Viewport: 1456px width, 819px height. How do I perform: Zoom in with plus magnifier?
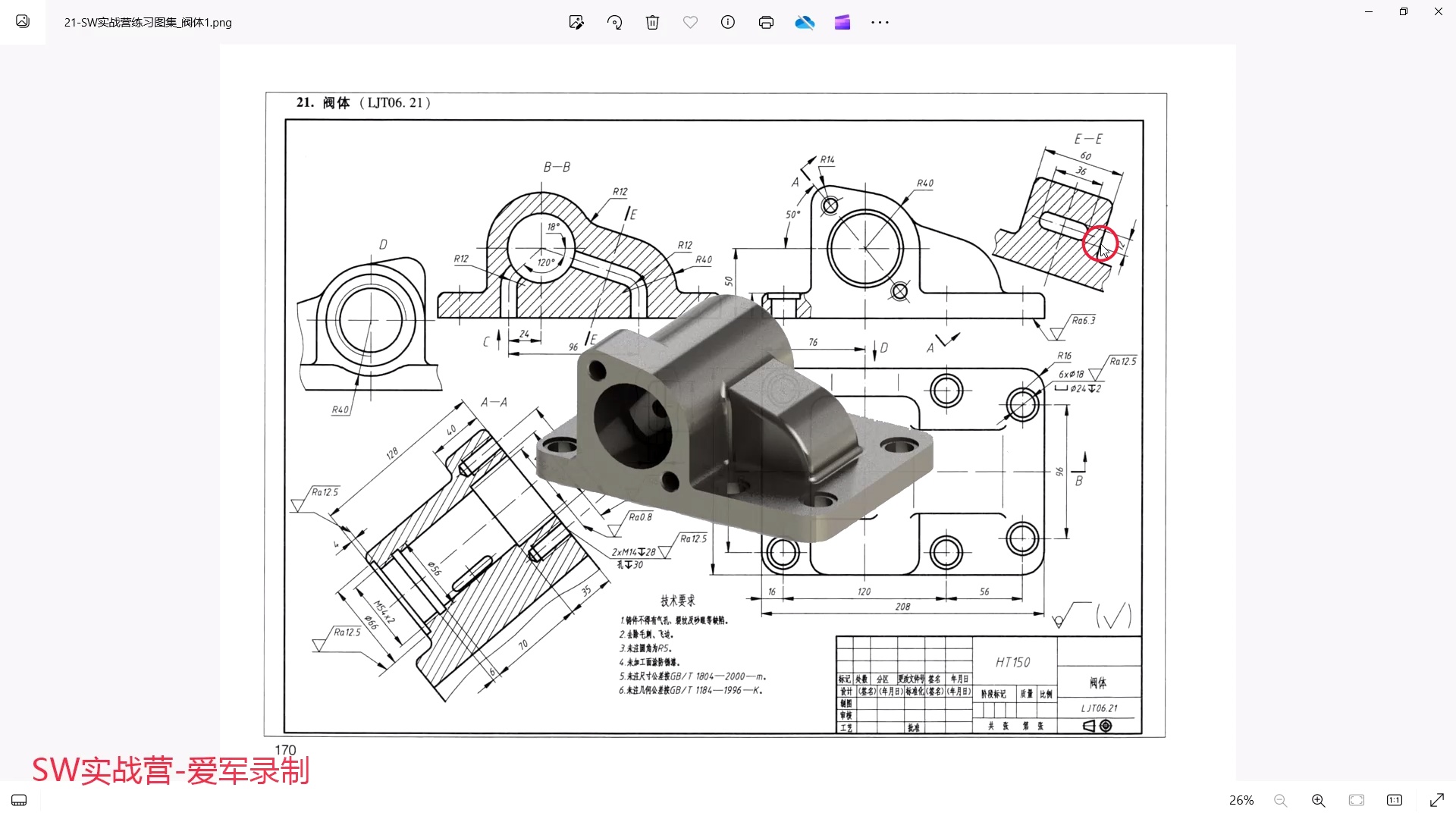click(1319, 800)
